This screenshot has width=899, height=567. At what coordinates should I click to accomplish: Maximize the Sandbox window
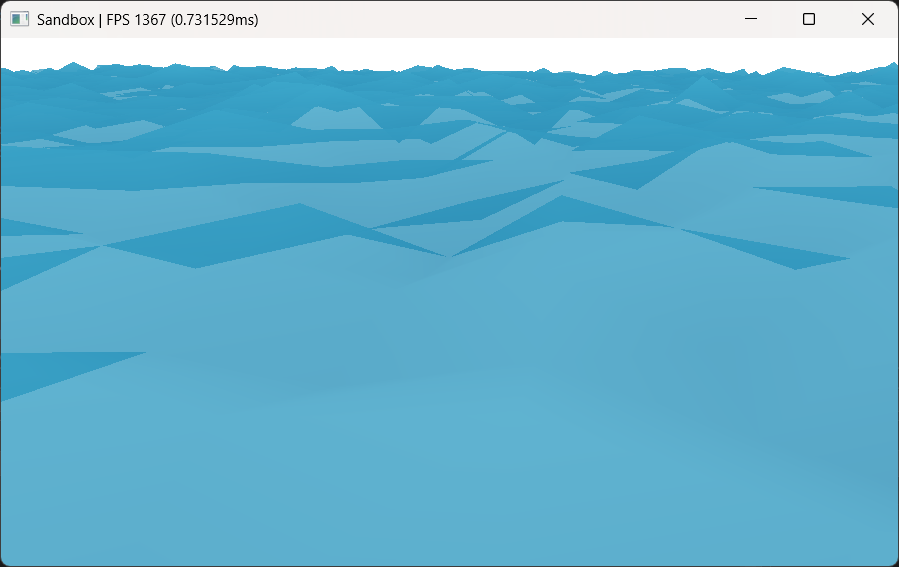[x=808, y=19]
